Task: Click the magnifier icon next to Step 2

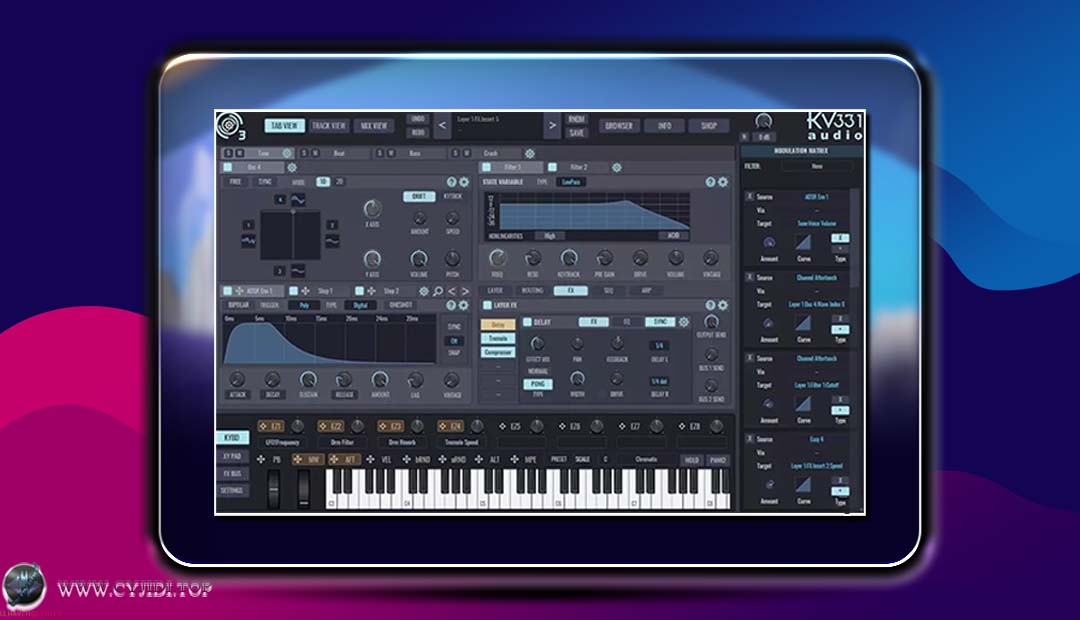Action: (x=437, y=291)
